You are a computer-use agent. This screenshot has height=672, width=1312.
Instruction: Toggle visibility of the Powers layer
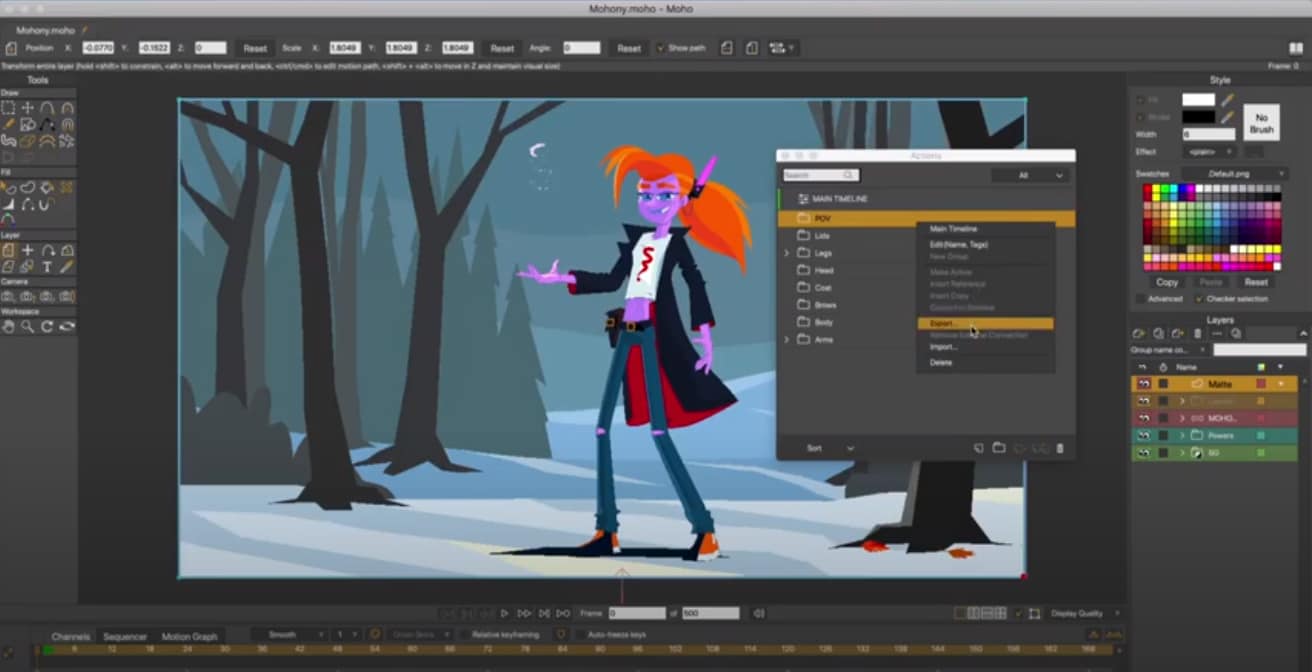[x=1143, y=436]
